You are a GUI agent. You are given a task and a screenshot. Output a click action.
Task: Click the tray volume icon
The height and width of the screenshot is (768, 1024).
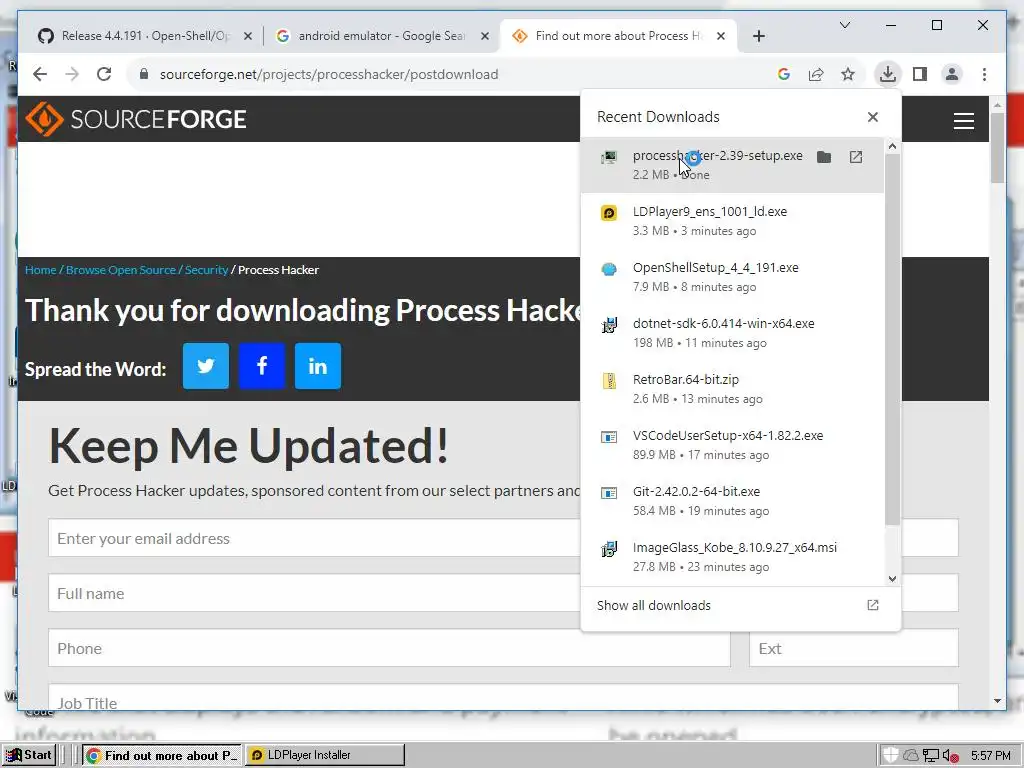click(950, 756)
